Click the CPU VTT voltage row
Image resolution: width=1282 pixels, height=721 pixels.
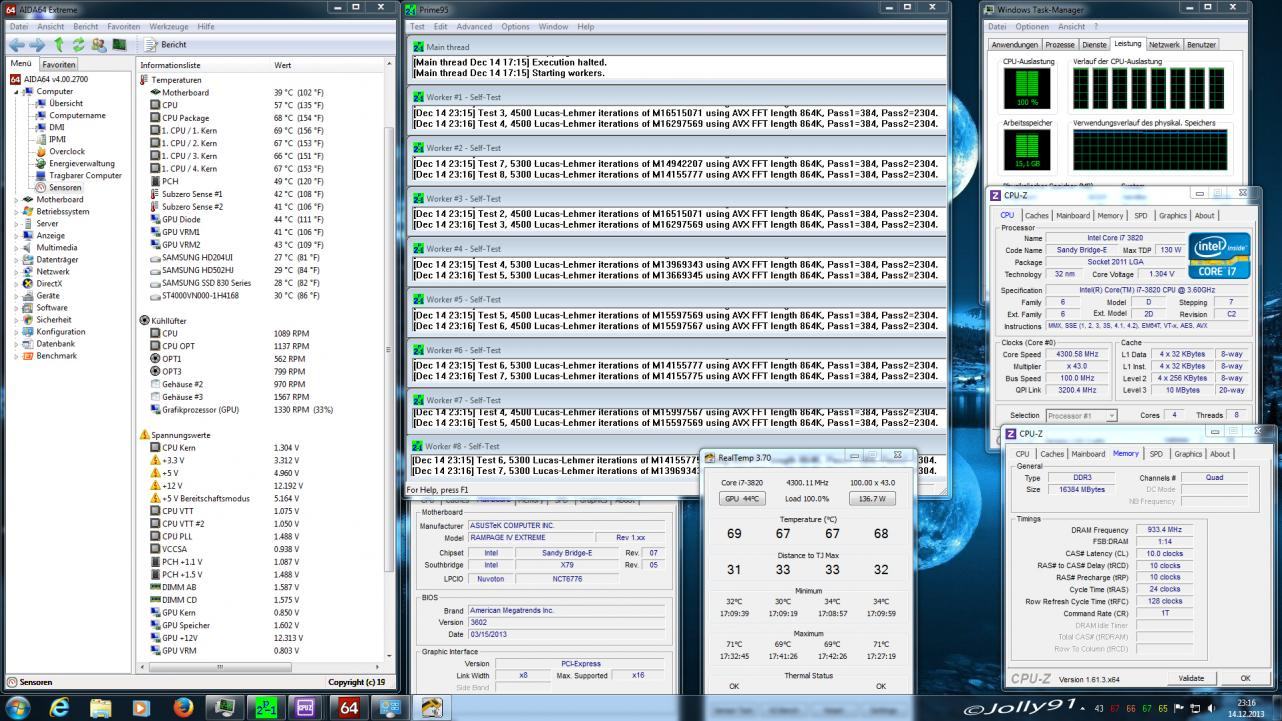click(262, 511)
